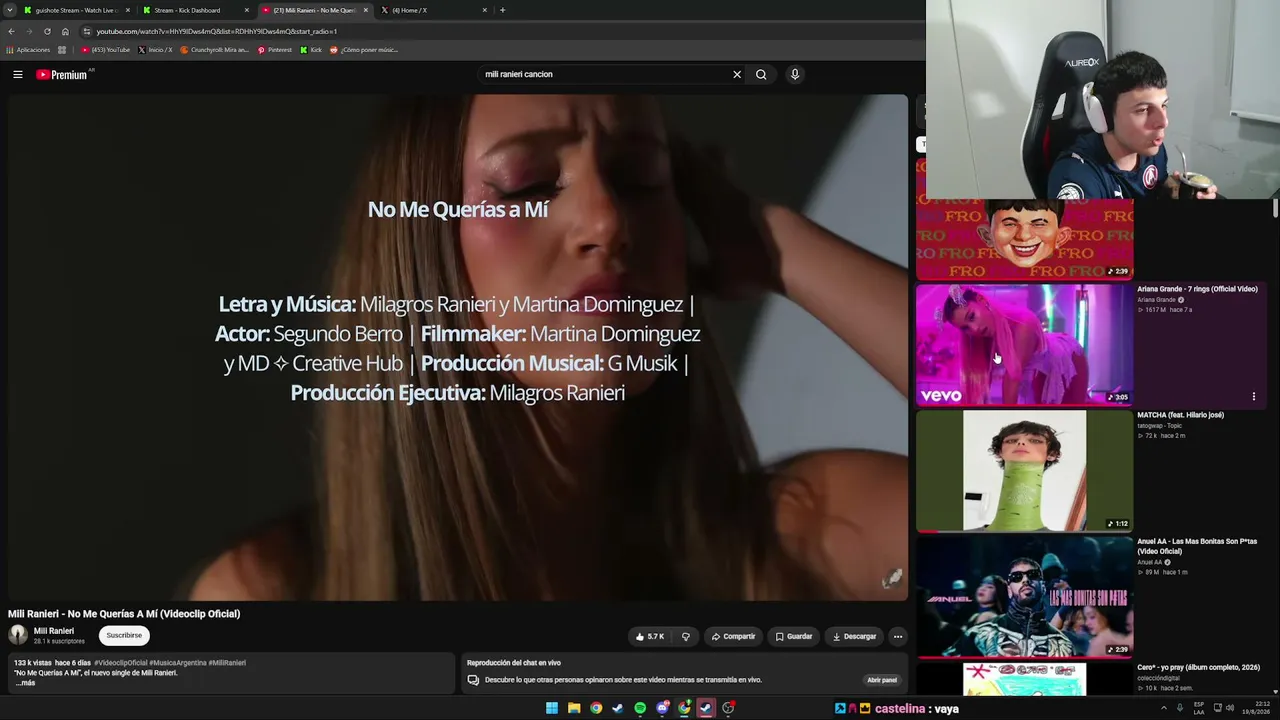Open the MATCHA feat. Hilario josé thumbnail
The image size is (1280, 720).
pos(1024,471)
